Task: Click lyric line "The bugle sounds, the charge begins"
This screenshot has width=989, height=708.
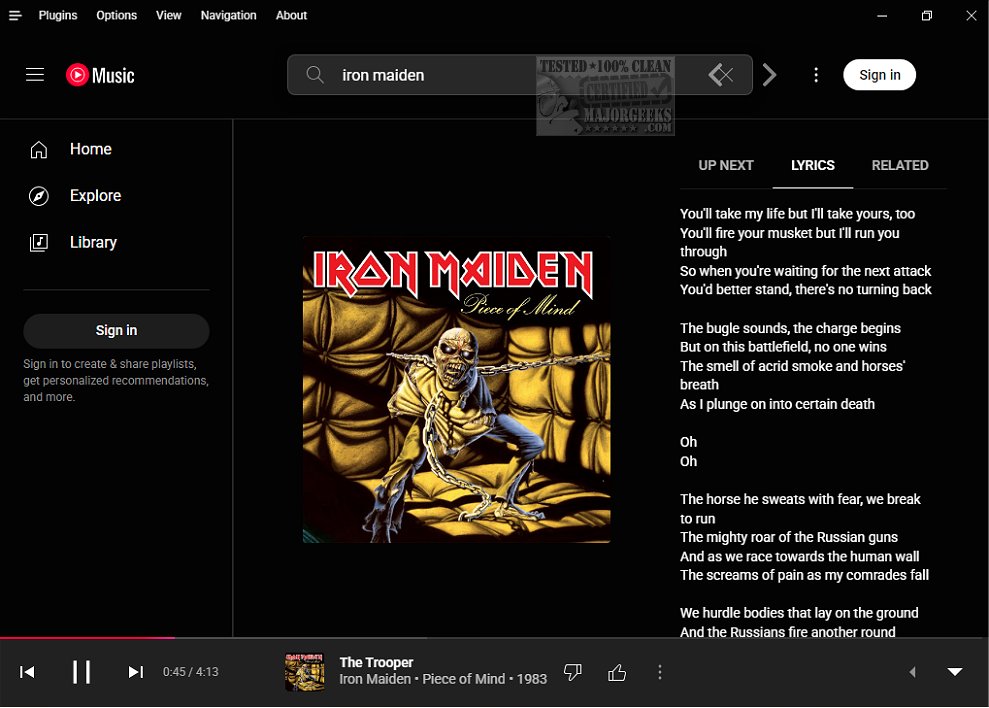Action: coord(790,328)
